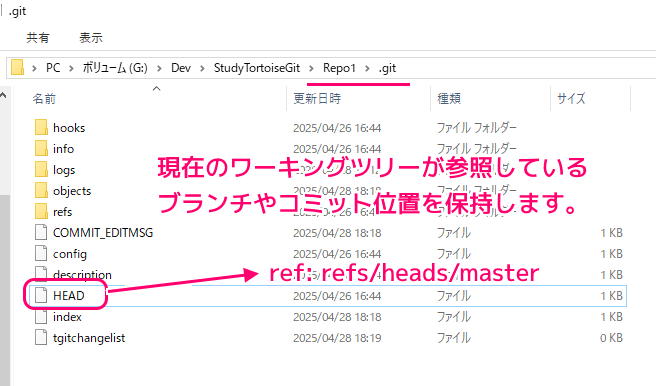Click the index file icon

point(41,317)
